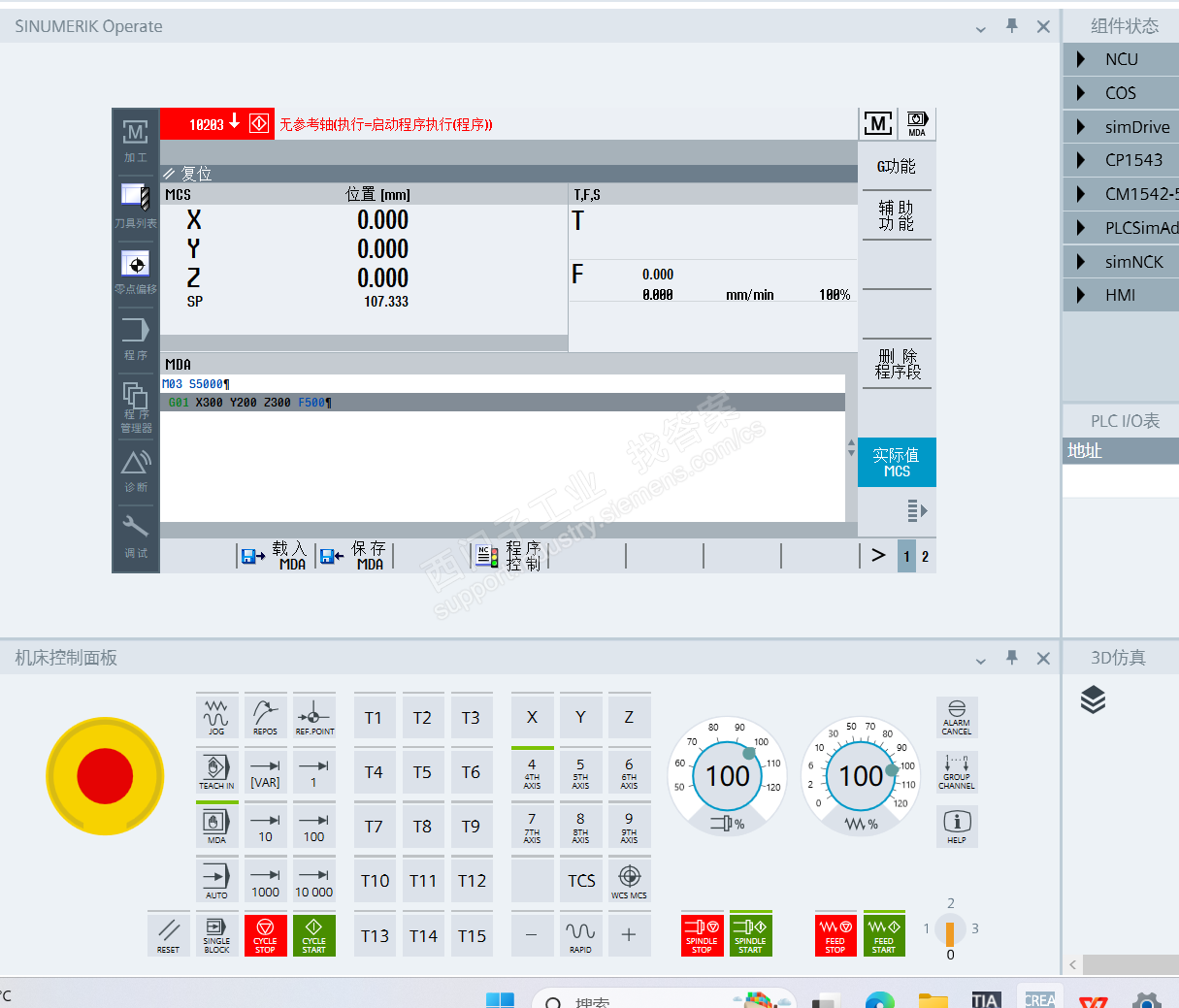
Task: Click the MDA mode icon top right
Action: click(x=917, y=123)
